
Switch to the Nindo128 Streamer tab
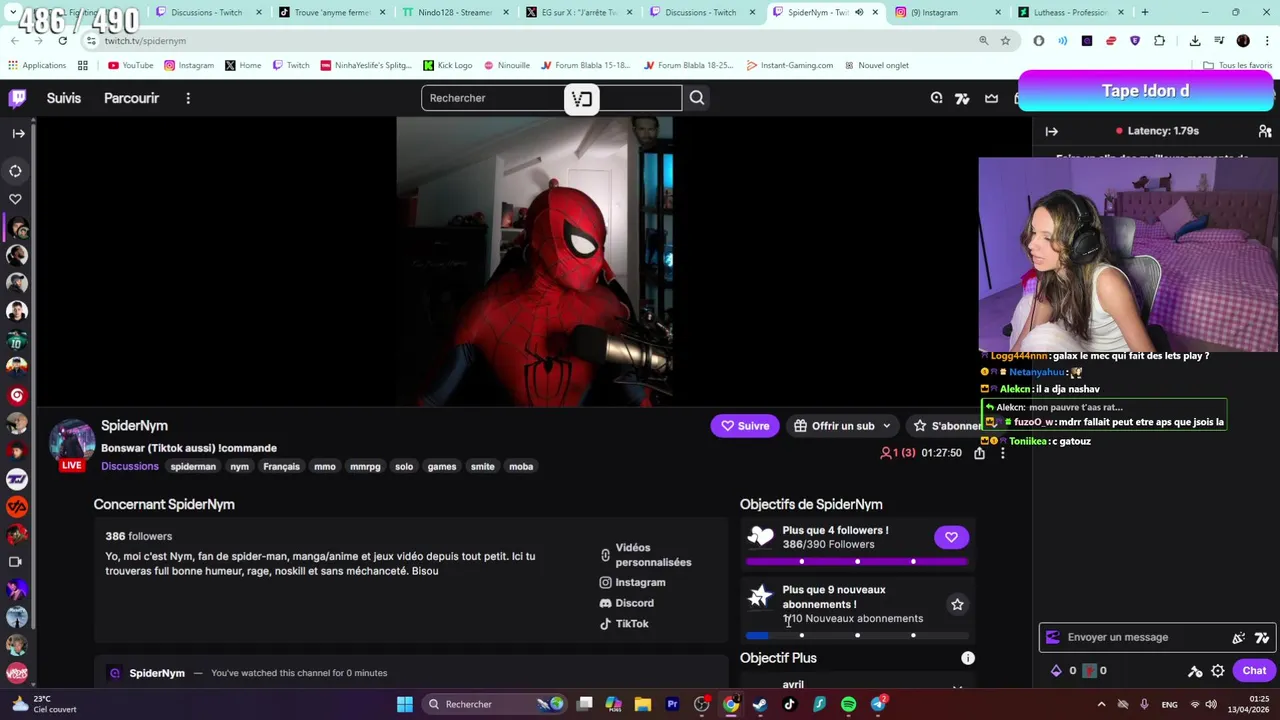coord(456,12)
